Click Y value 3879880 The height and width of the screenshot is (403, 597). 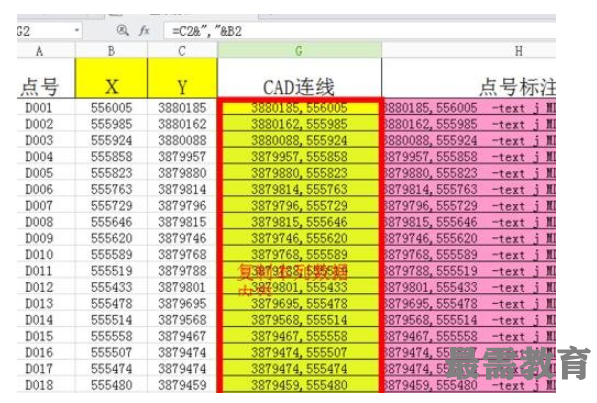coord(182,173)
